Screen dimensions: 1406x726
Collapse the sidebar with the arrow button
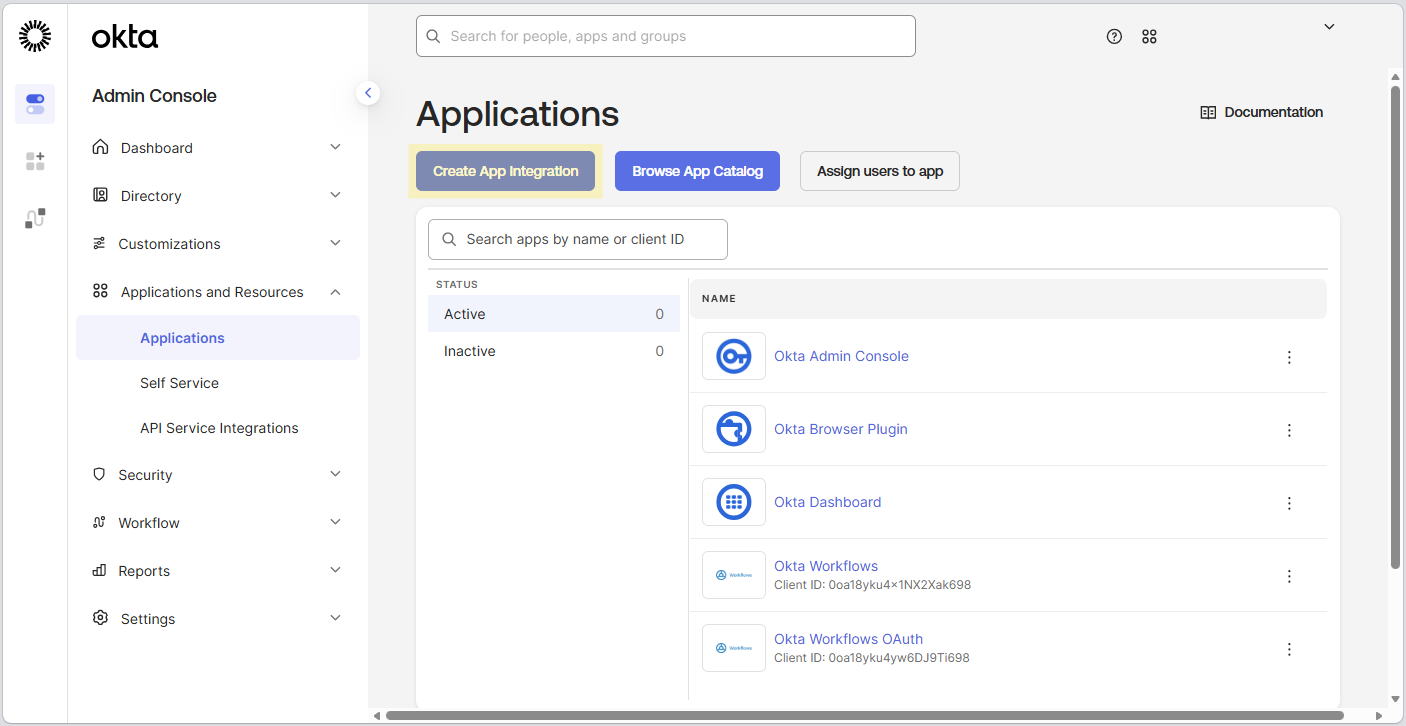click(368, 93)
